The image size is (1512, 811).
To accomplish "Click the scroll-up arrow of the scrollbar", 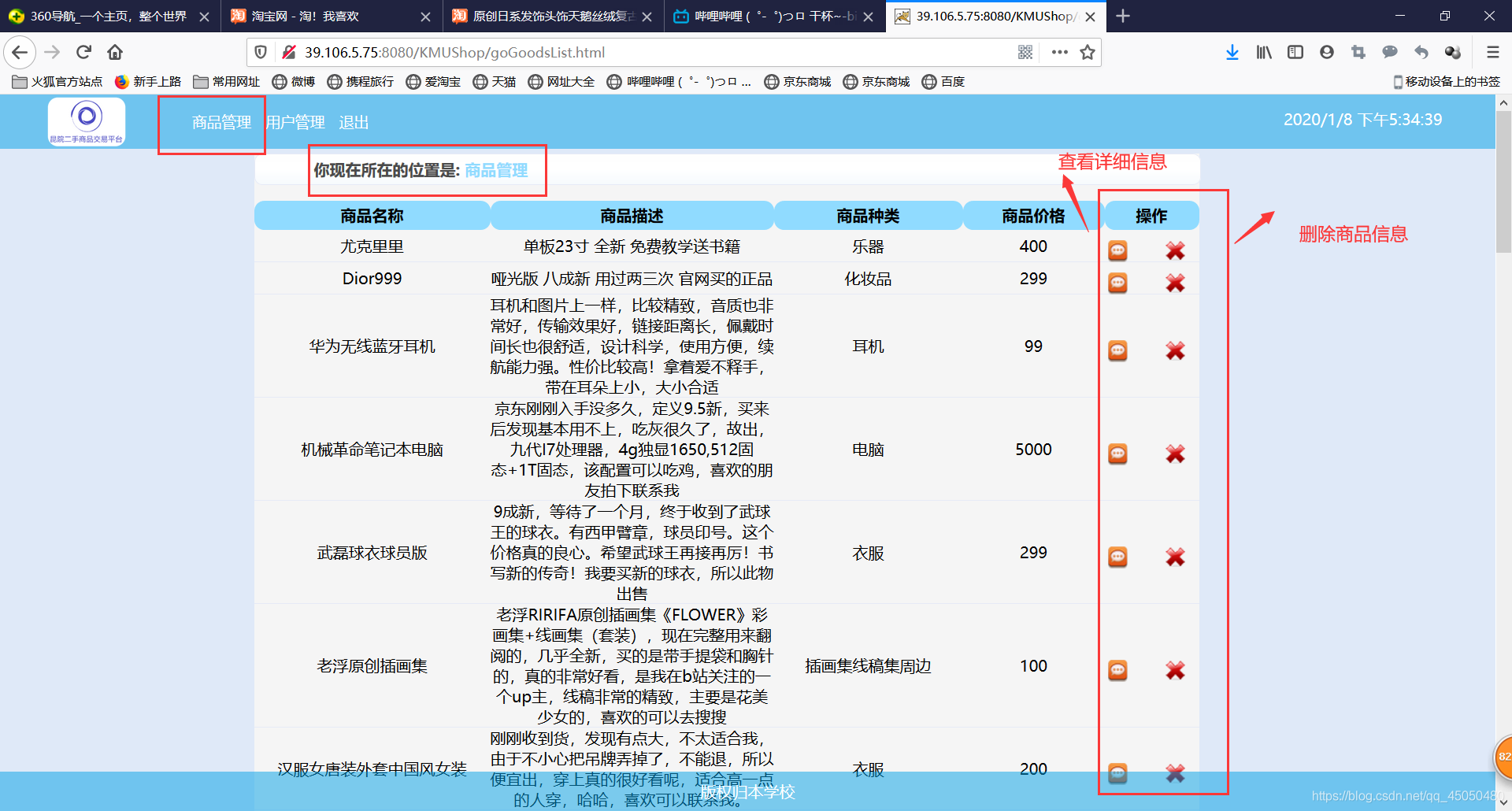I will (x=1503, y=102).
